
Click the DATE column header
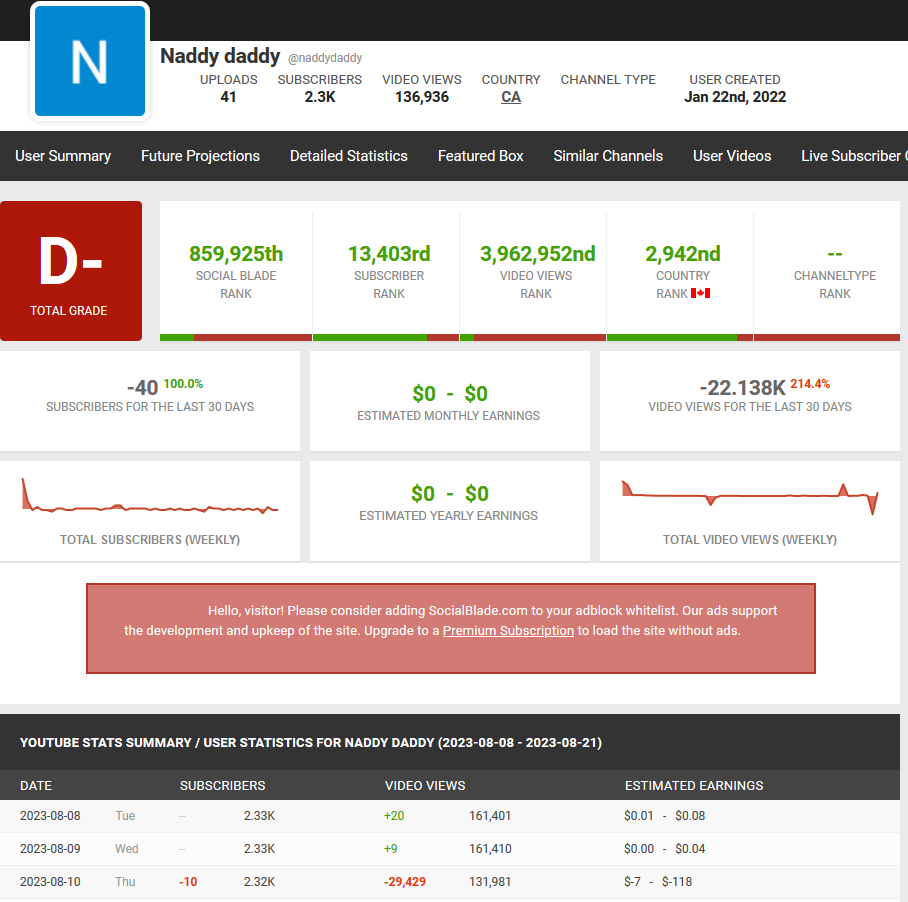(36, 786)
